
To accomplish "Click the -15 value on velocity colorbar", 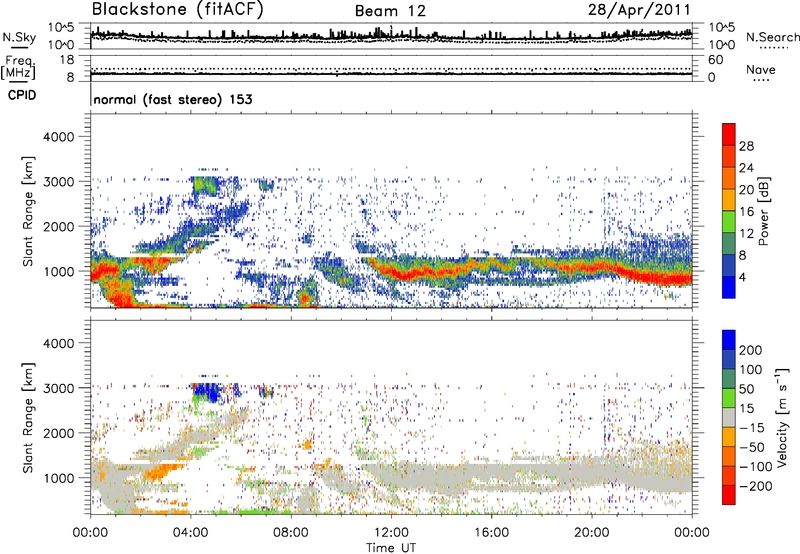I will [x=751, y=428].
